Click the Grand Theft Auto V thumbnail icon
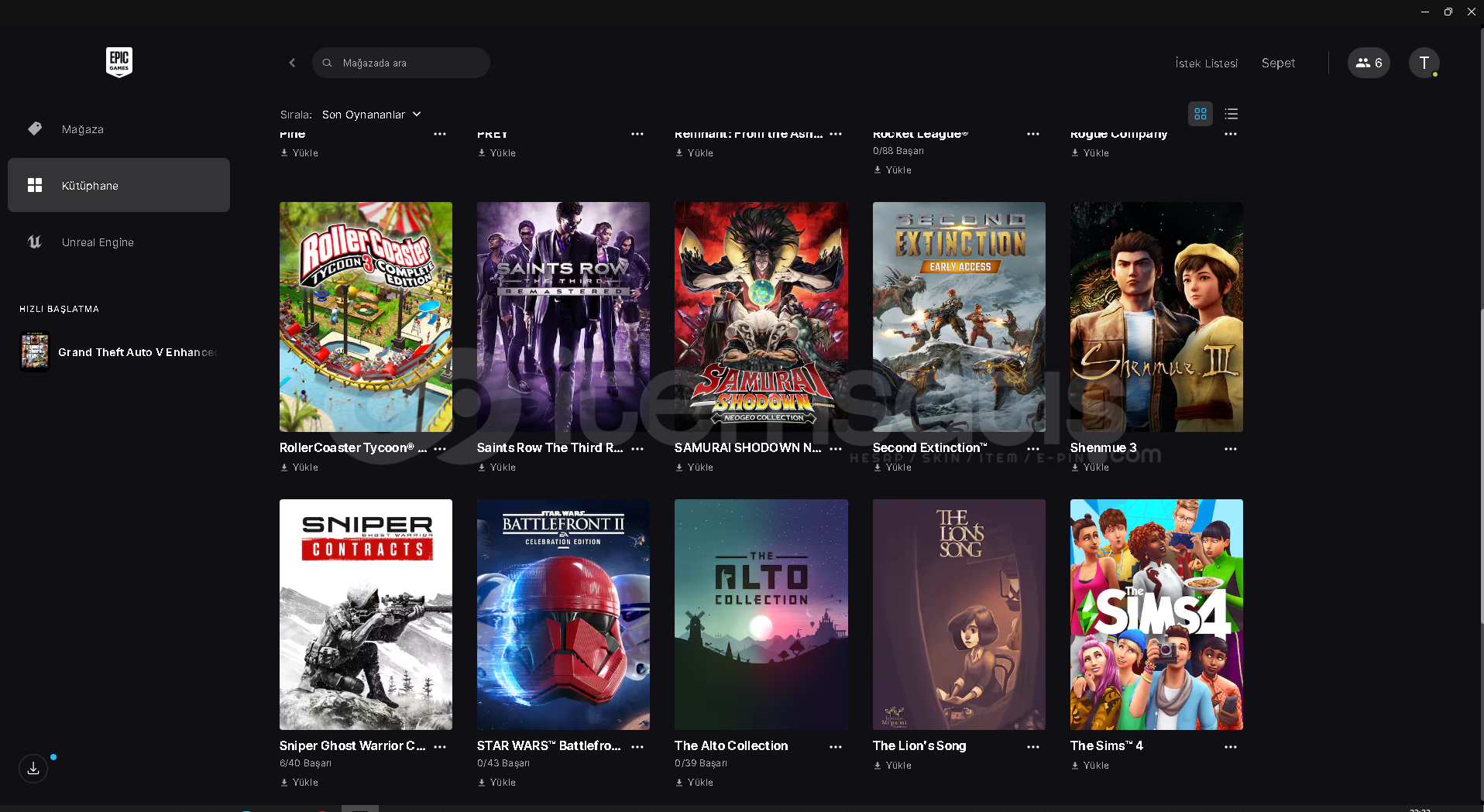 (35, 351)
